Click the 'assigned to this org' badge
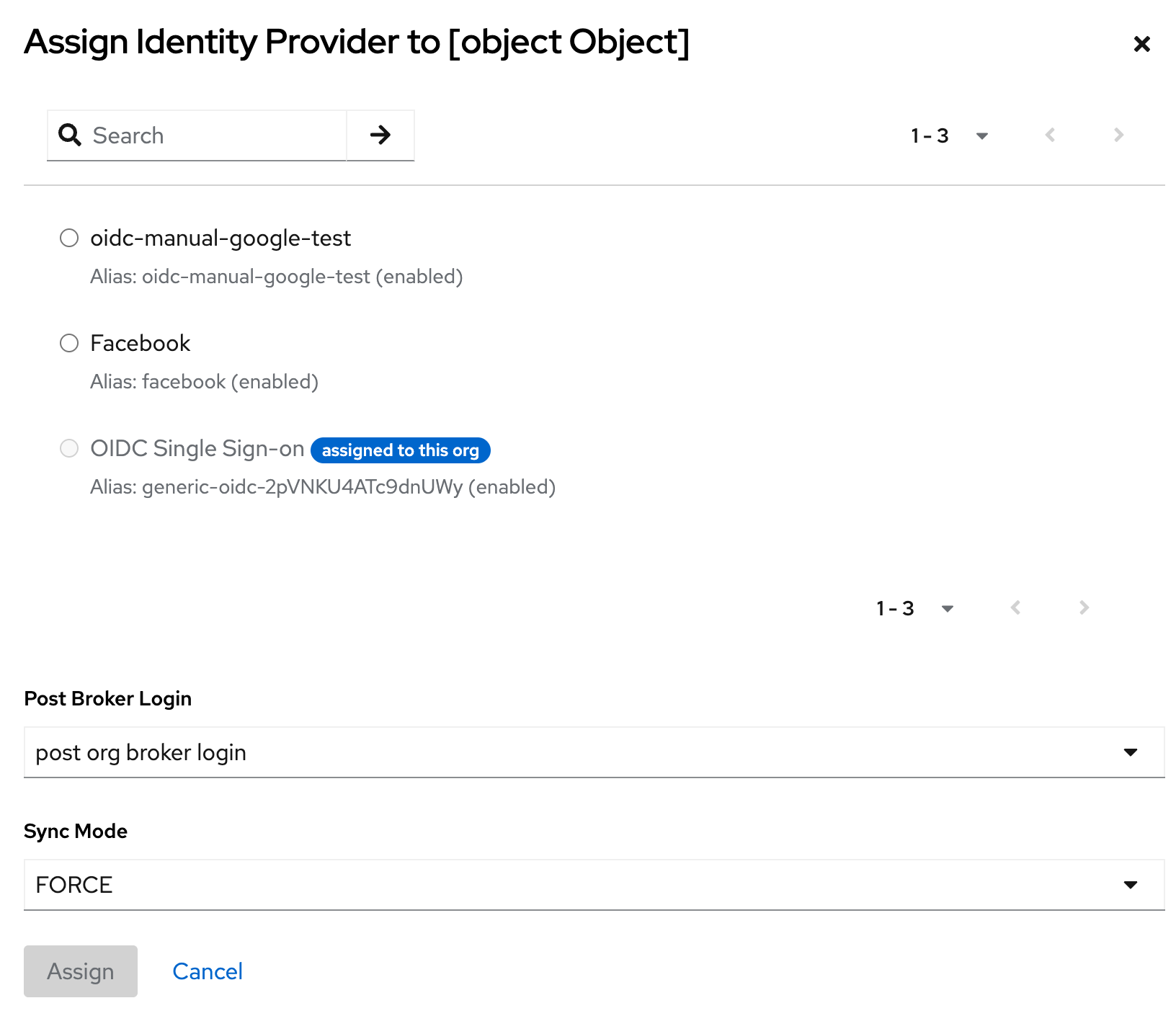1176x1016 pixels. (x=400, y=450)
